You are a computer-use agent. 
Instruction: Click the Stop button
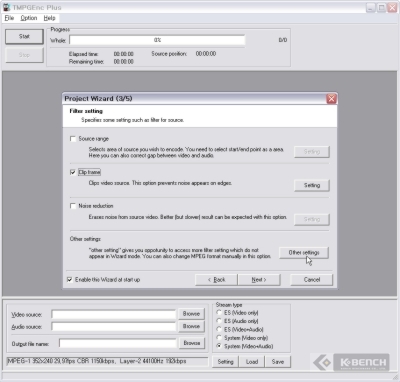point(24,55)
